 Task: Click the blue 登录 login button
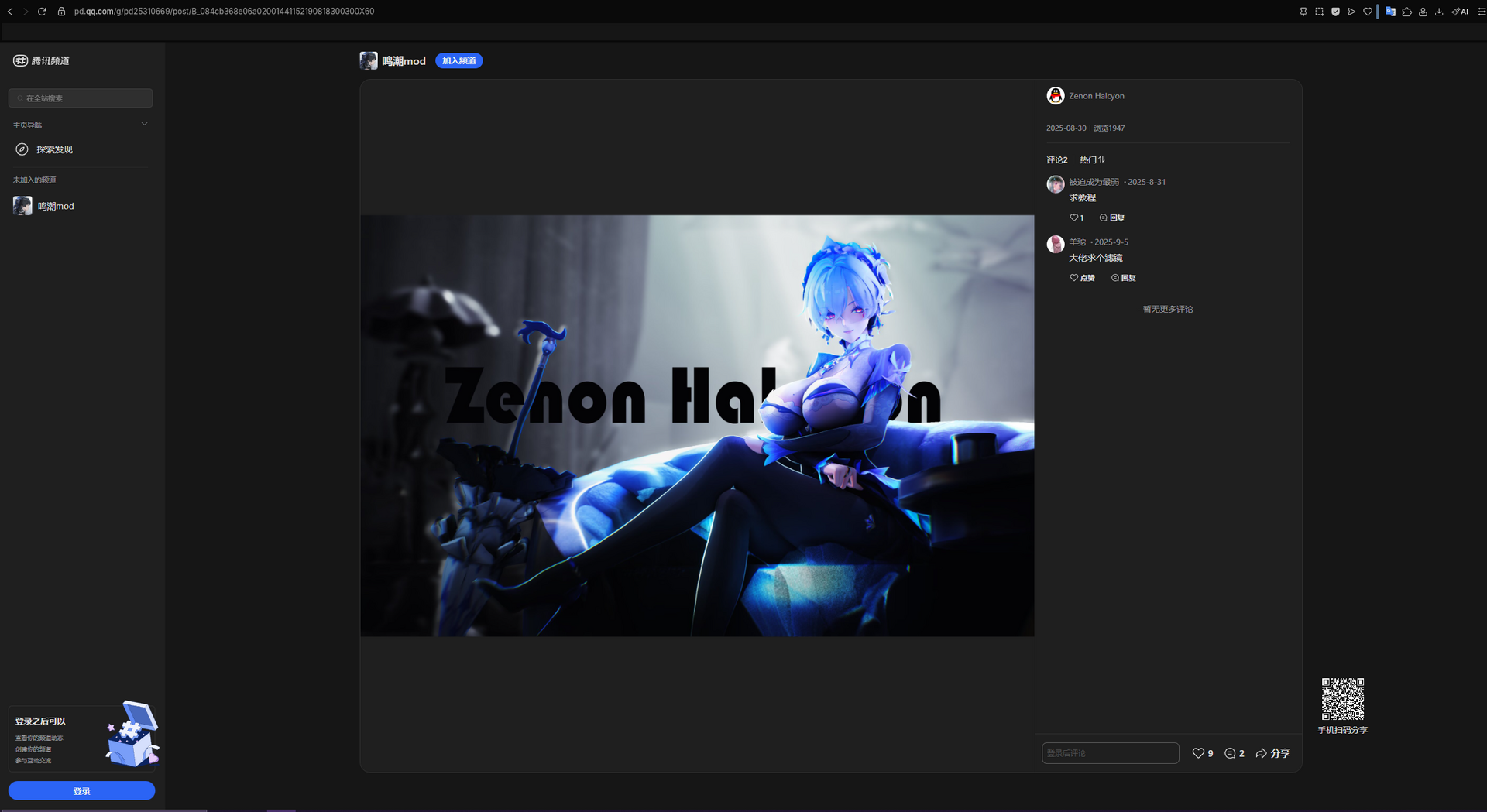[x=81, y=791]
